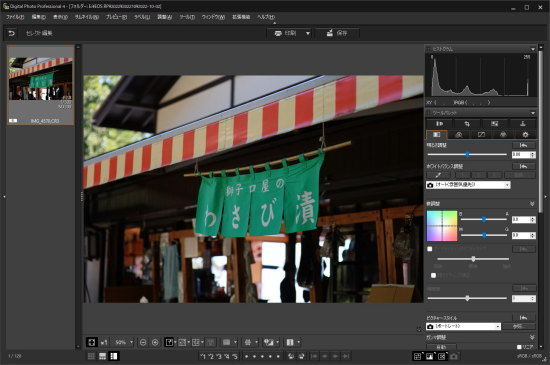Click the remote shooting camera icon
Image resolution: width=550 pixels, height=365 pixels.
(x=454, y=356)
